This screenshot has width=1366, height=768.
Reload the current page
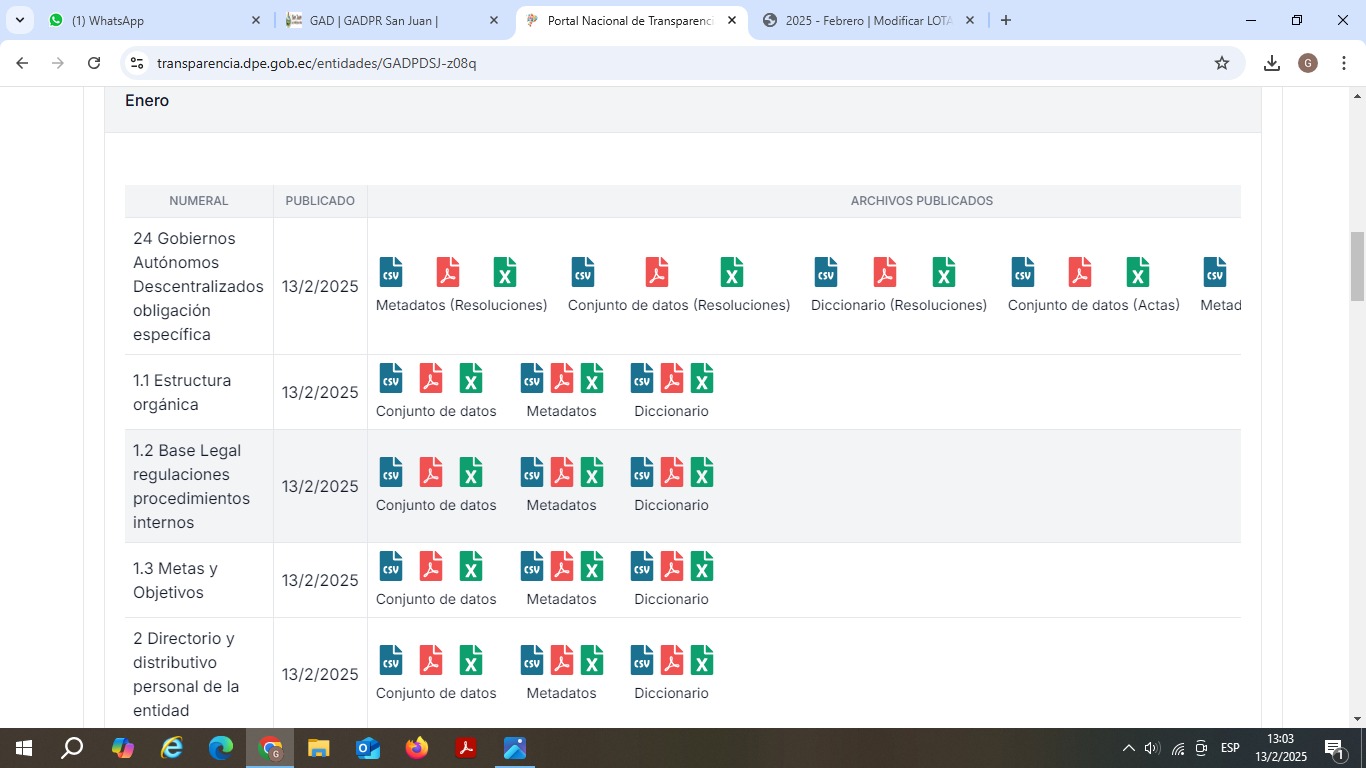pos(94,63)
